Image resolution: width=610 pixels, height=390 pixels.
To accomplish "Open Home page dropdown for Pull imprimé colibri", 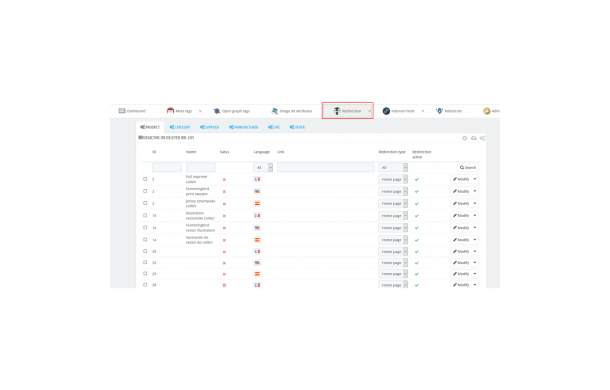I will [x=393, y=179].
